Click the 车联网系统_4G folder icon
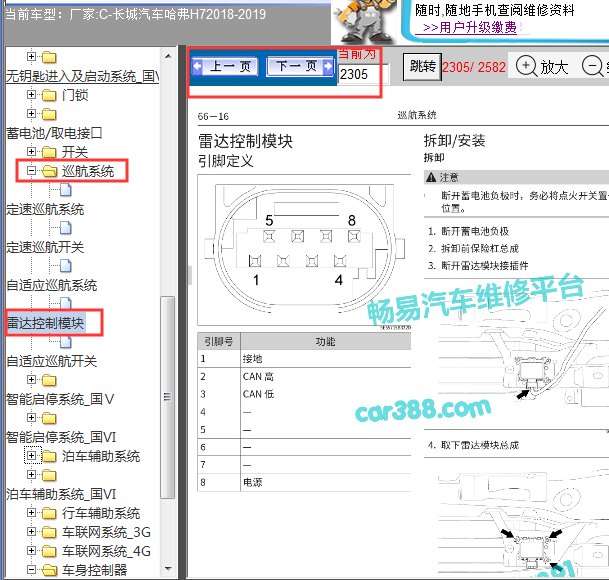The height and width of the screenshot is (580, 609). [x=49, y=552]
